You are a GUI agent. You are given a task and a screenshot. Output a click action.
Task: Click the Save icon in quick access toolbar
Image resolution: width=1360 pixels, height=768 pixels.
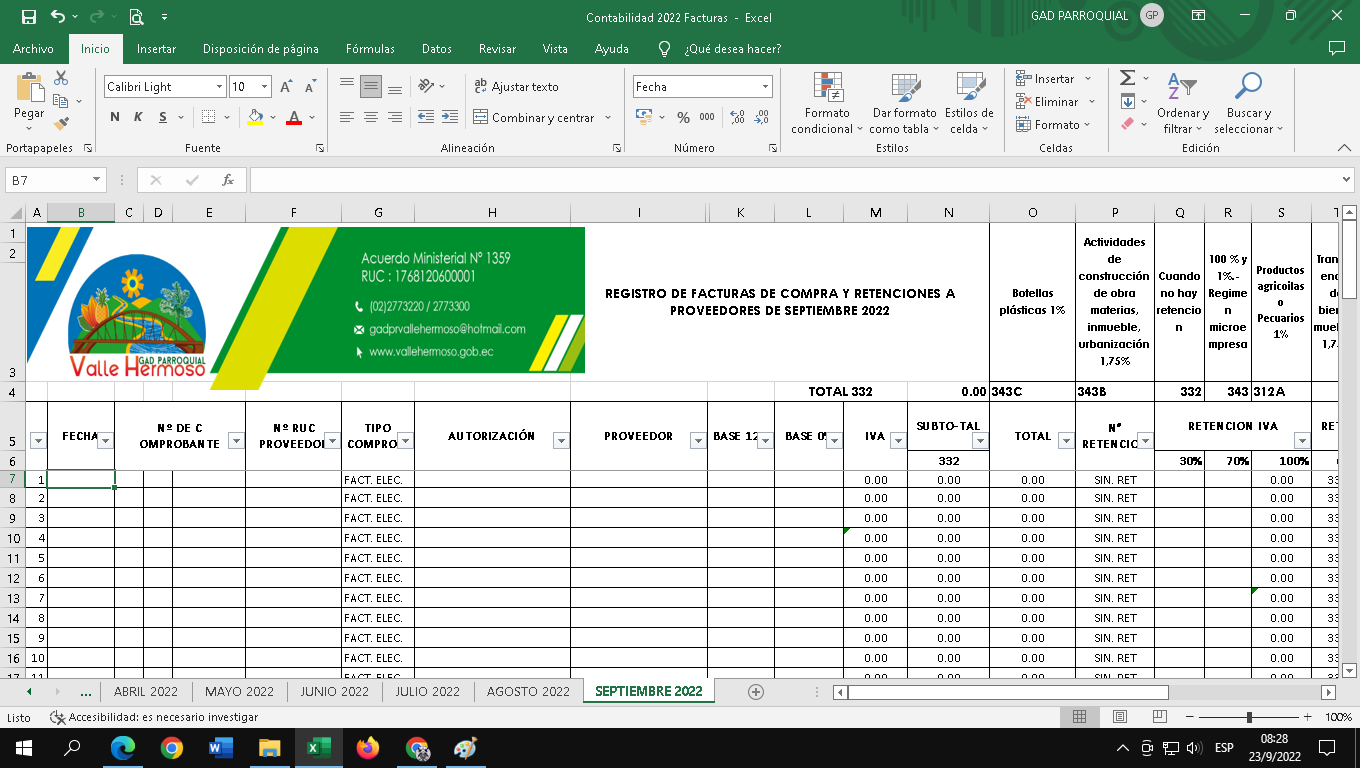(x=28, y=16)
